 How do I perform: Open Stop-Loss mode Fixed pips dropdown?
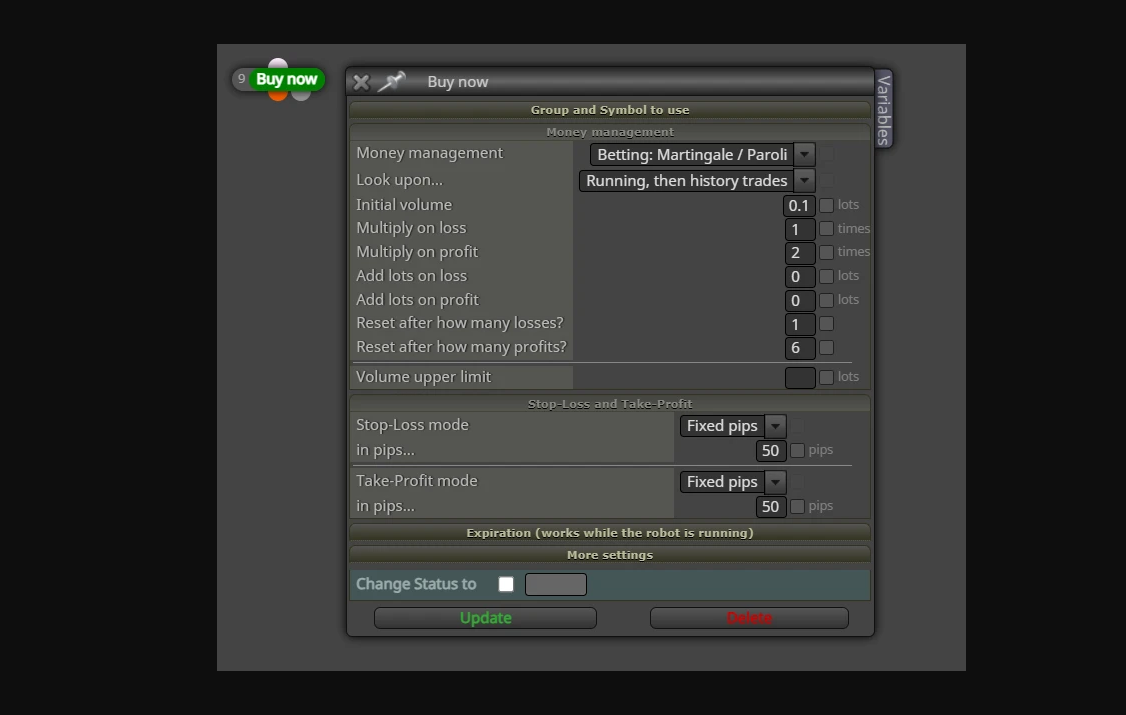(x=732, y=426)
